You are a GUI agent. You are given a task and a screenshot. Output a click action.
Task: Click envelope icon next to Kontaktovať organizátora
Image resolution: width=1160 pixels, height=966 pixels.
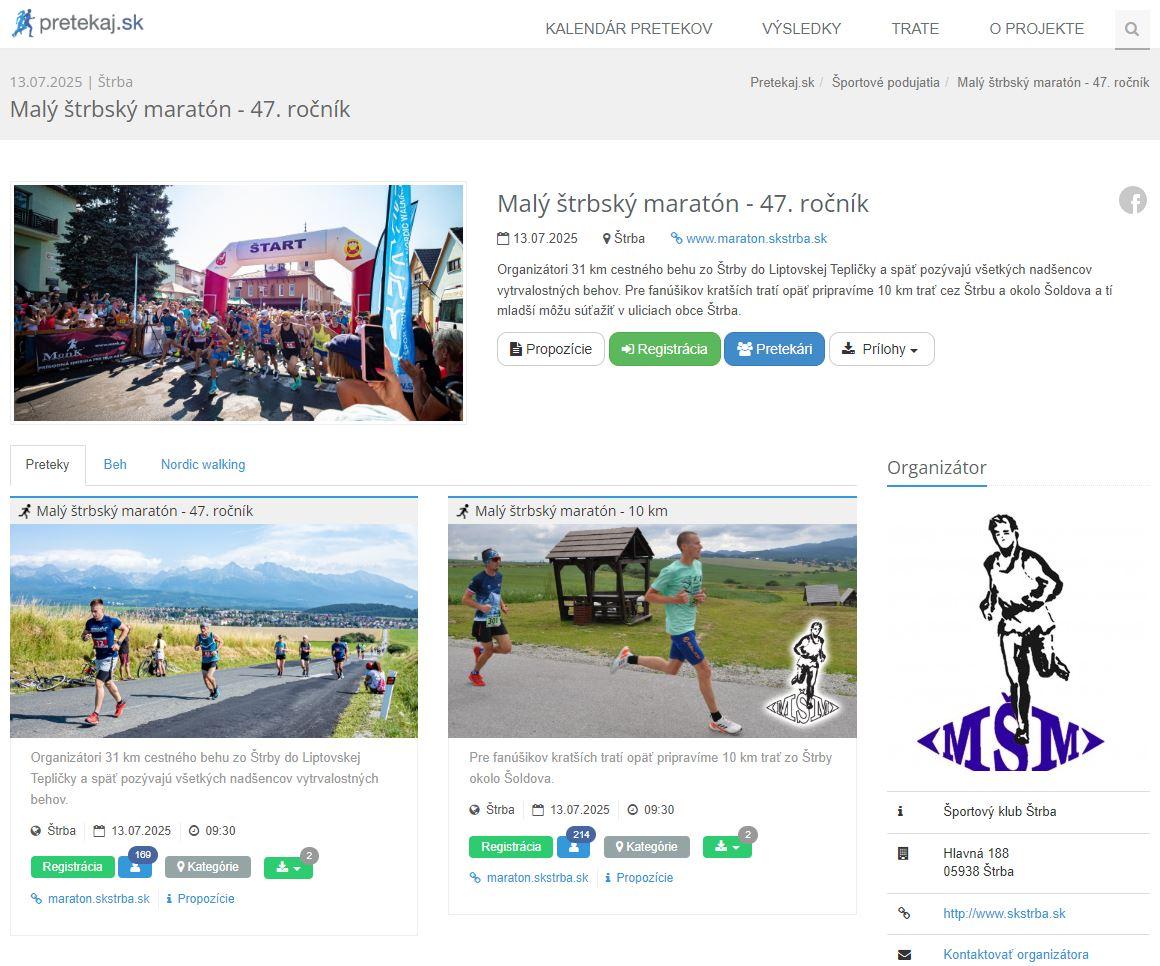pos(904,955)
